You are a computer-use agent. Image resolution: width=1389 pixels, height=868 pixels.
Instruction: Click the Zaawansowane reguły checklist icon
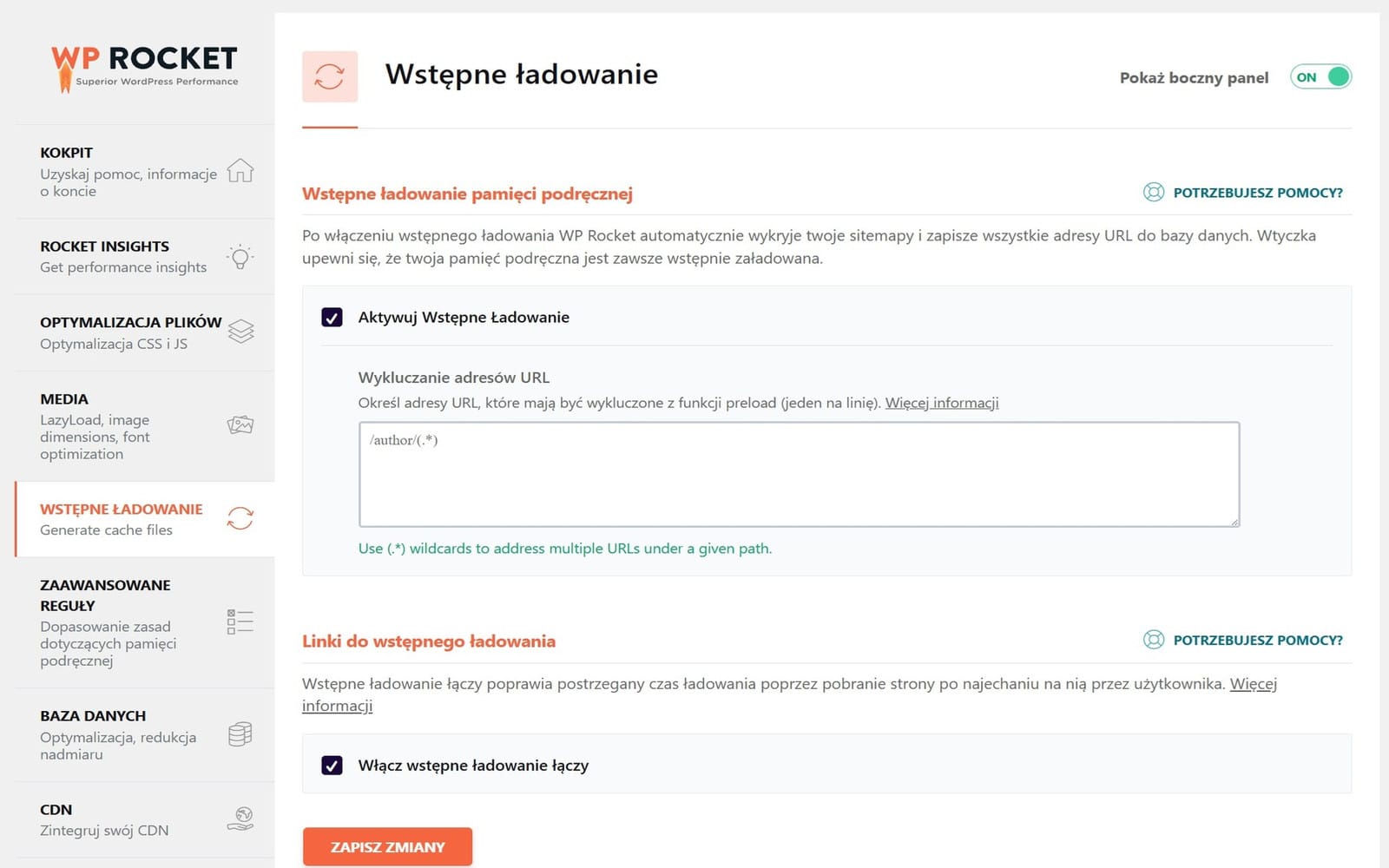(240, 621)
